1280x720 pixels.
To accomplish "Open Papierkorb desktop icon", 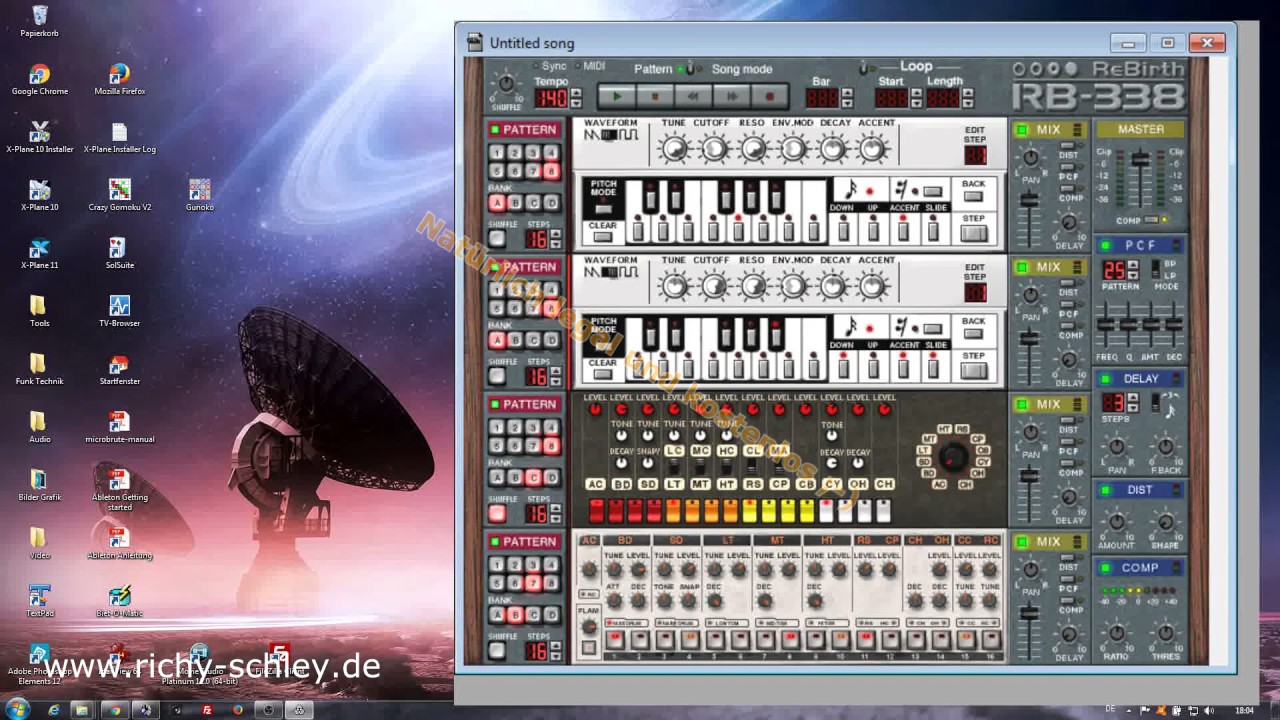I will coord(39,21).
